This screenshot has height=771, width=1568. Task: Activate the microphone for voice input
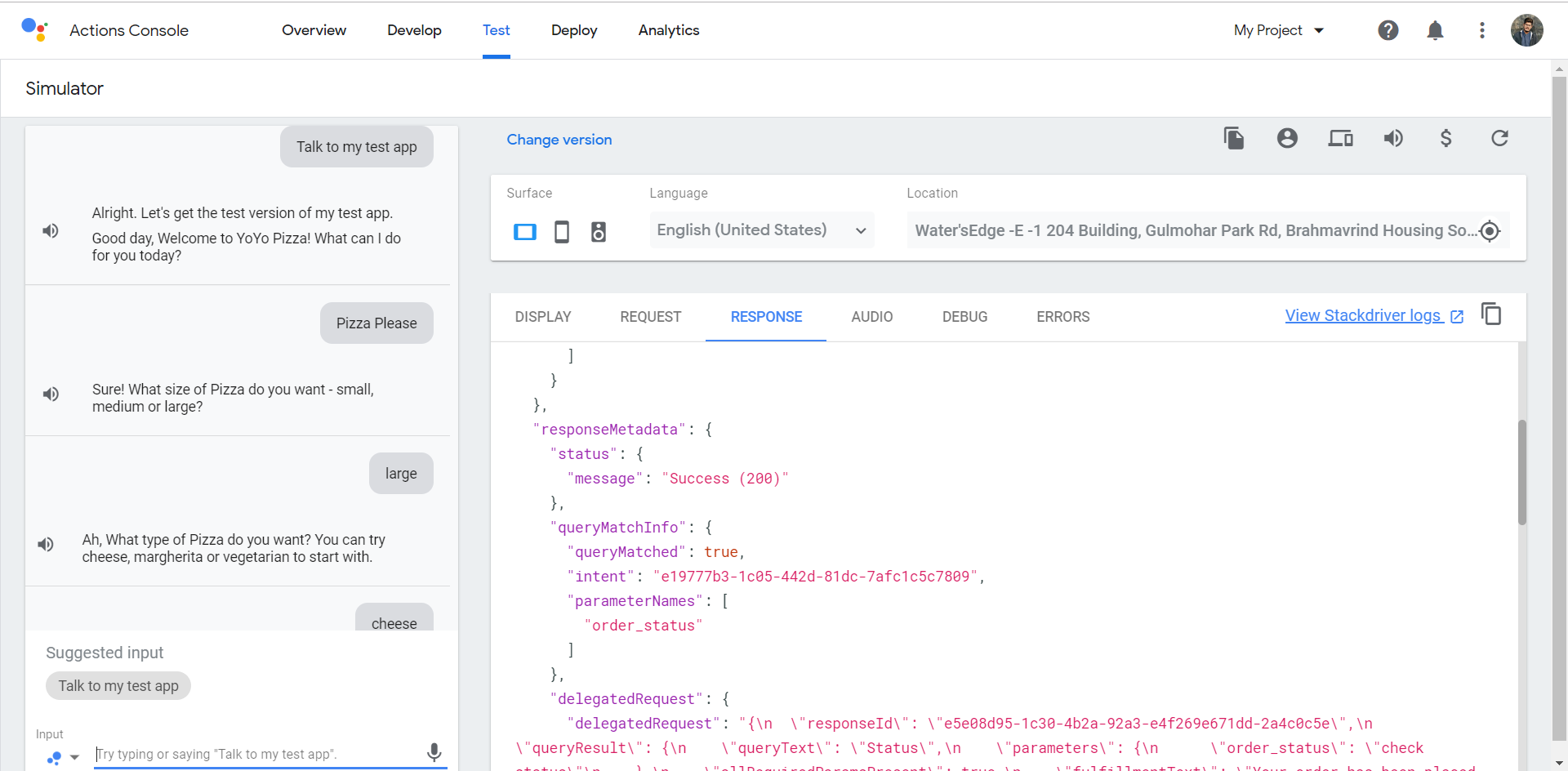433,752
